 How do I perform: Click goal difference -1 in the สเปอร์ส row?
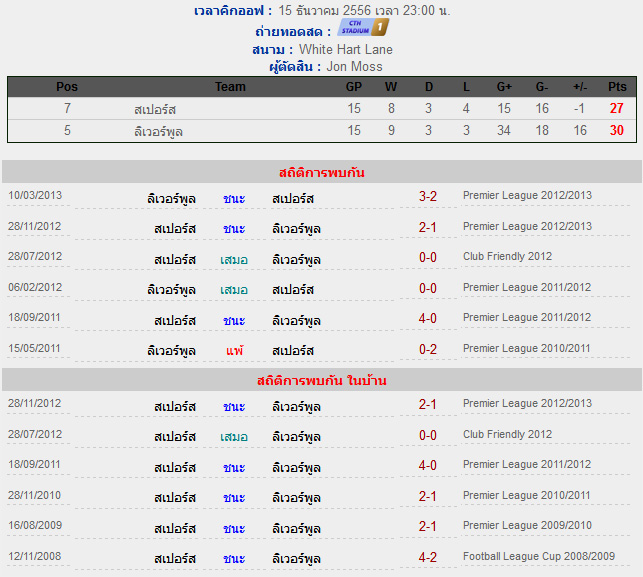point(579,108)
